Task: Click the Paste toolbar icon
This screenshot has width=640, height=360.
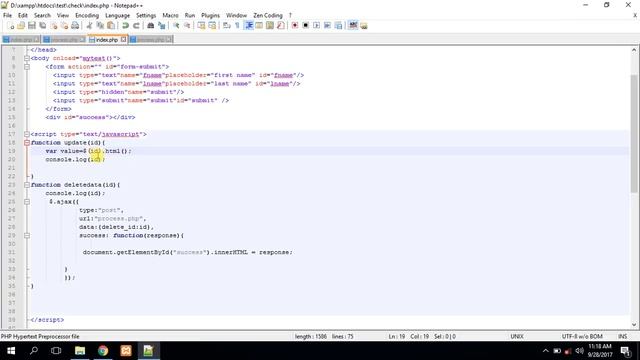Action: 111,26
